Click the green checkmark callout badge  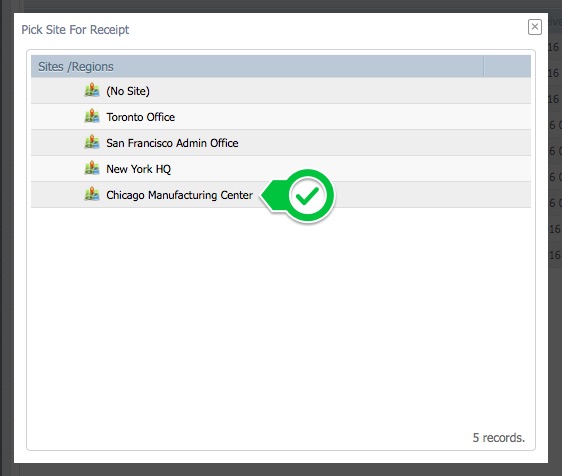(x=298, y=196)
